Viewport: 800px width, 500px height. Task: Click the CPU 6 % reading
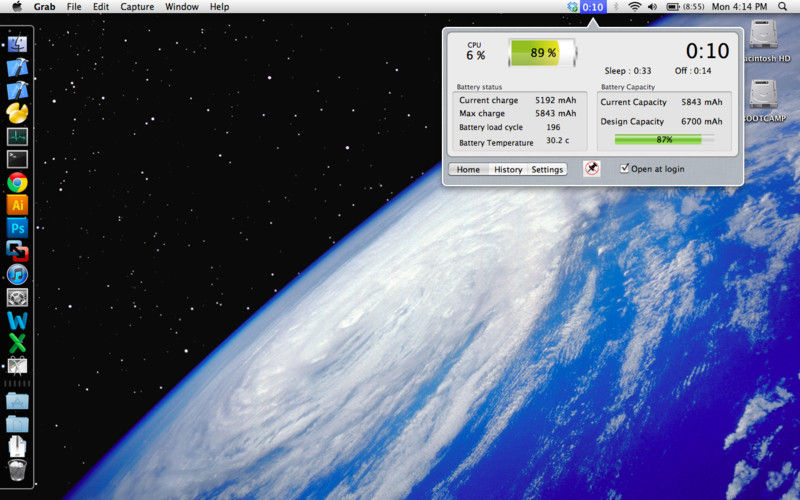click(x=475, y=52)
